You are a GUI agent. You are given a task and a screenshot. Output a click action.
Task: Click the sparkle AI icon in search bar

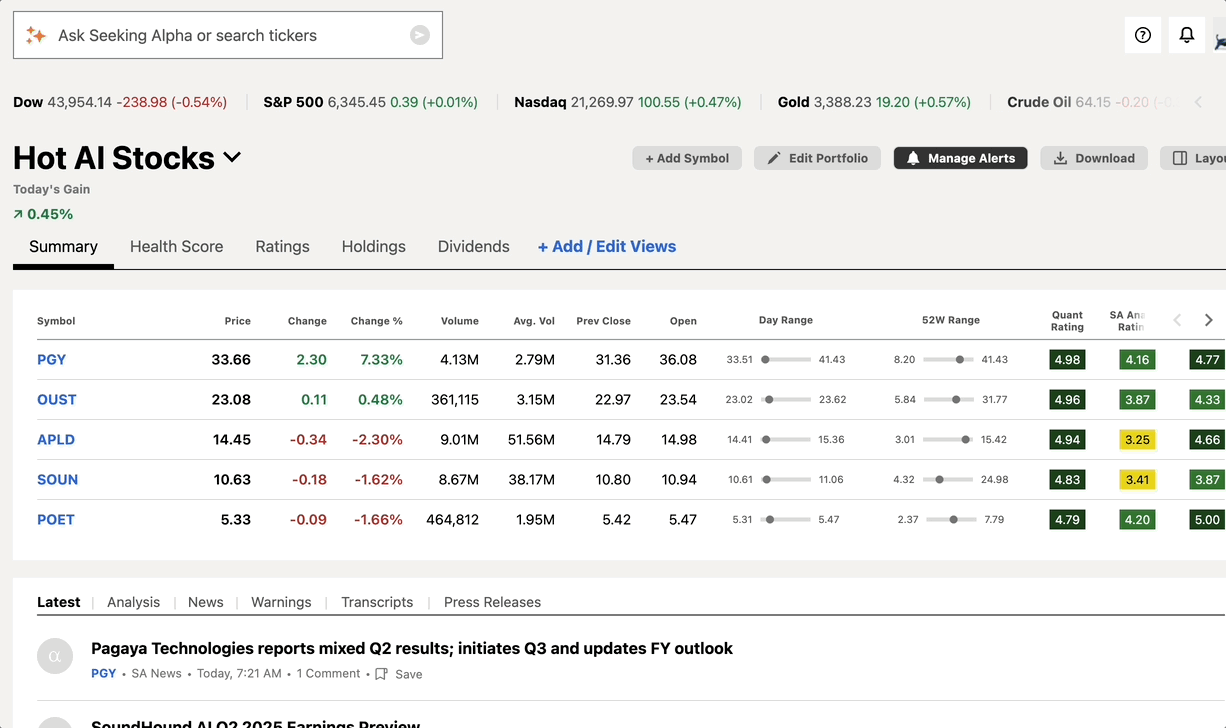(x=36, y=35)
